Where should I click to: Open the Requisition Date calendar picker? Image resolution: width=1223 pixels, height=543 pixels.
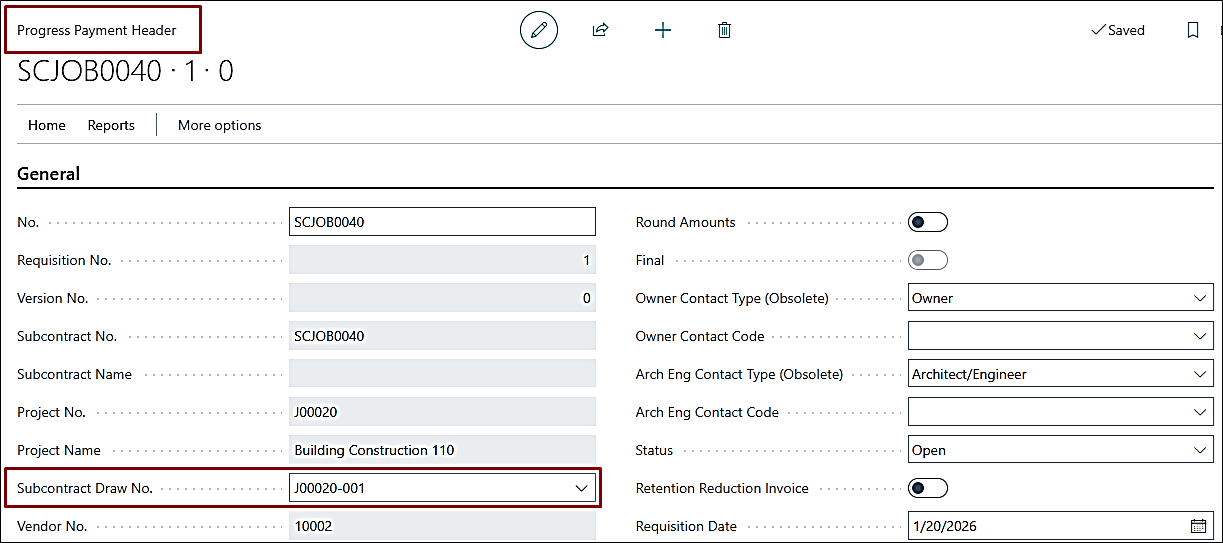point(1198,526)
